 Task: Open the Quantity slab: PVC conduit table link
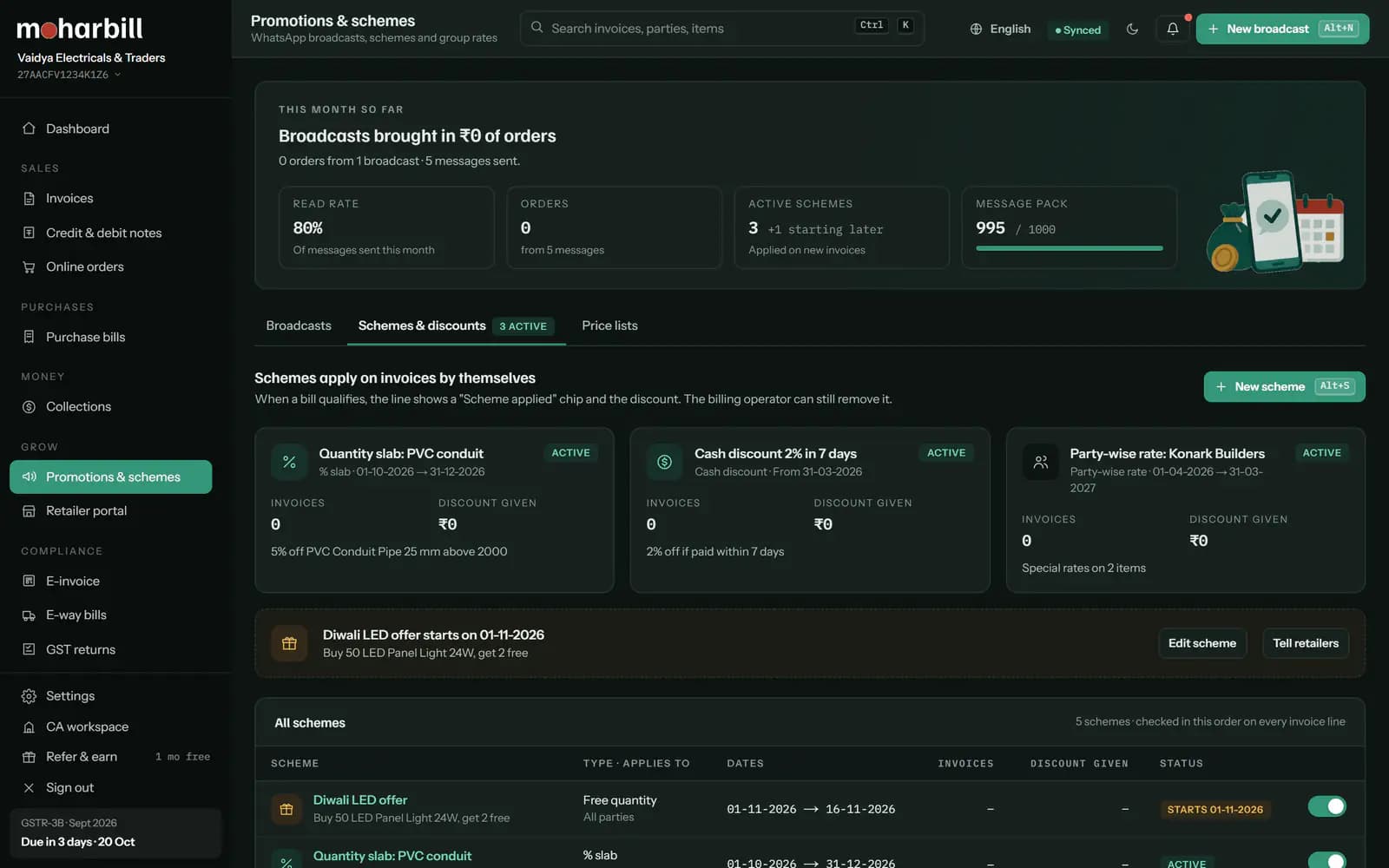click(392, 856)
